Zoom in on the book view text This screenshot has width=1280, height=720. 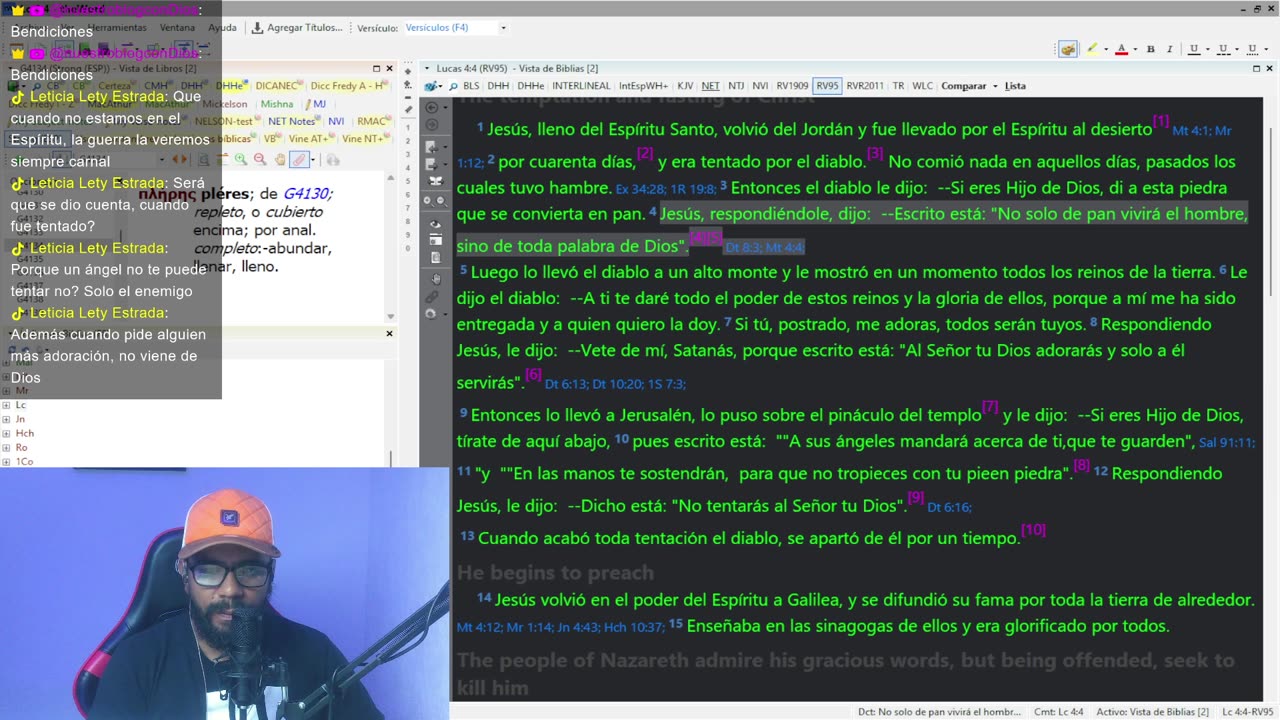click(241, 159)
